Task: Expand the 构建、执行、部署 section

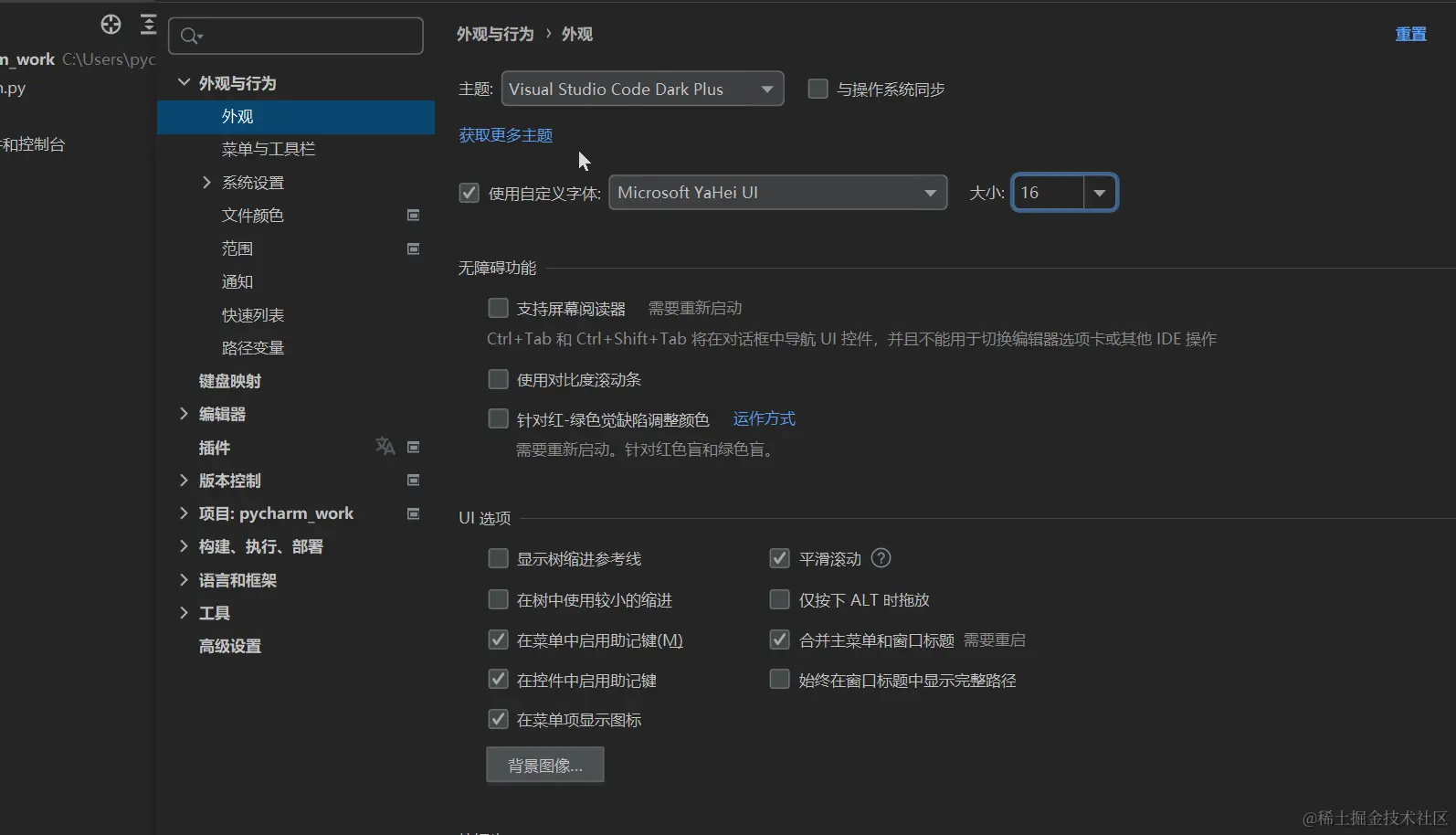Action: (x=184, y=546)
